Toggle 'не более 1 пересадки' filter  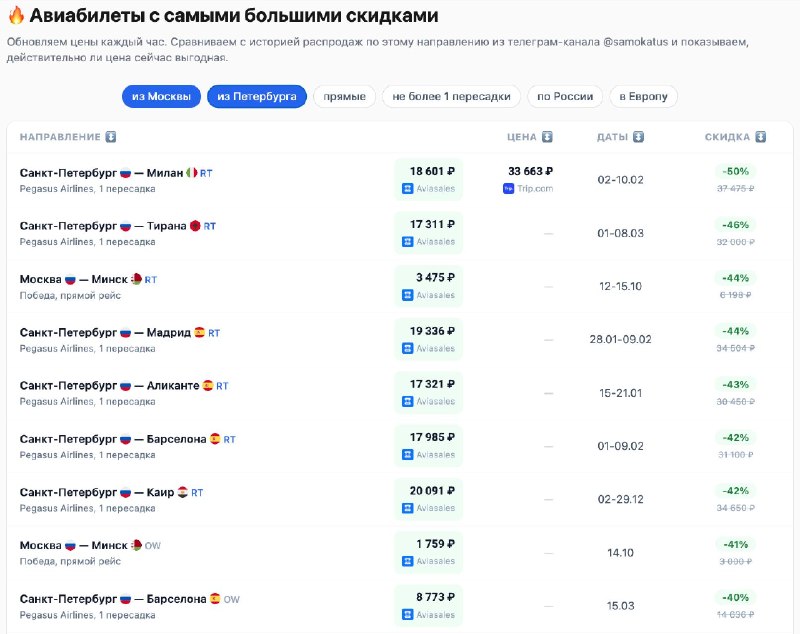click(451, 96)
